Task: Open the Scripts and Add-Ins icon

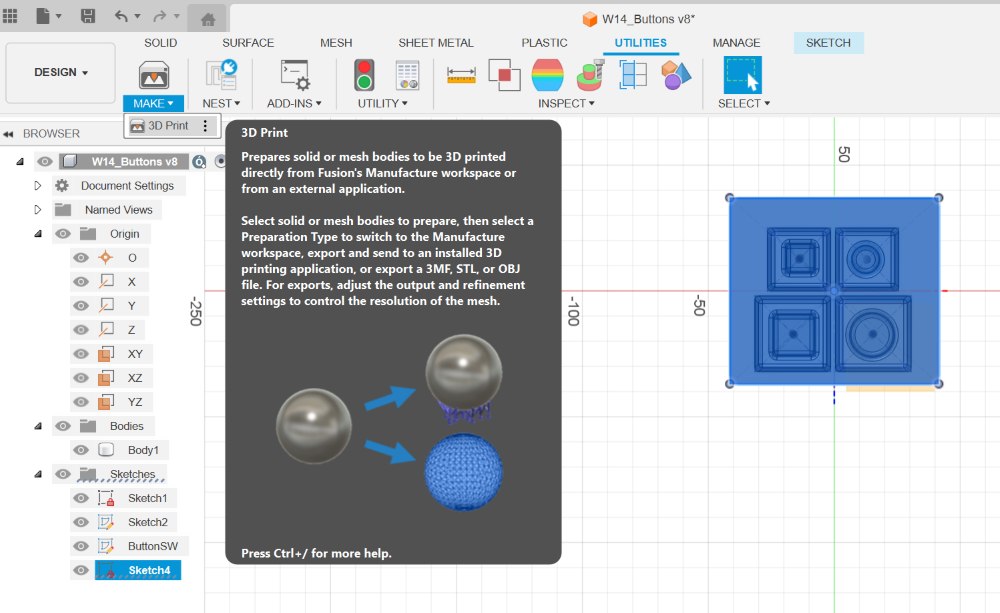Action: [295, 75]
